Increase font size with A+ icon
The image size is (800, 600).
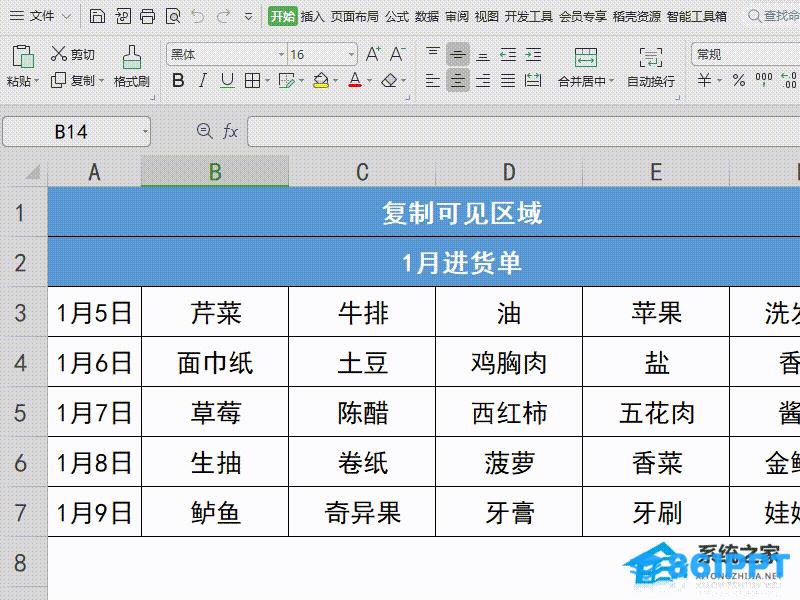point(373,54)
